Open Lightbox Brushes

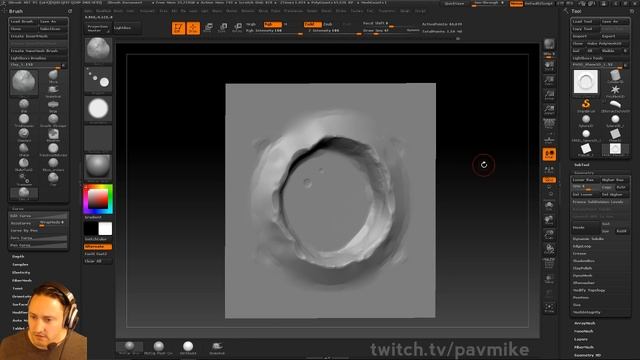pyautogui.click(x=38, y=58)
